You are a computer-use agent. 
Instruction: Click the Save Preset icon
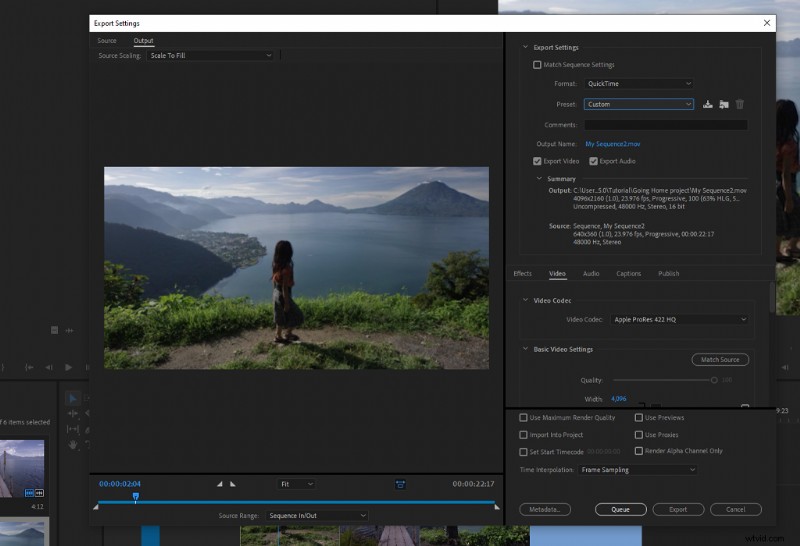[708, 104]
